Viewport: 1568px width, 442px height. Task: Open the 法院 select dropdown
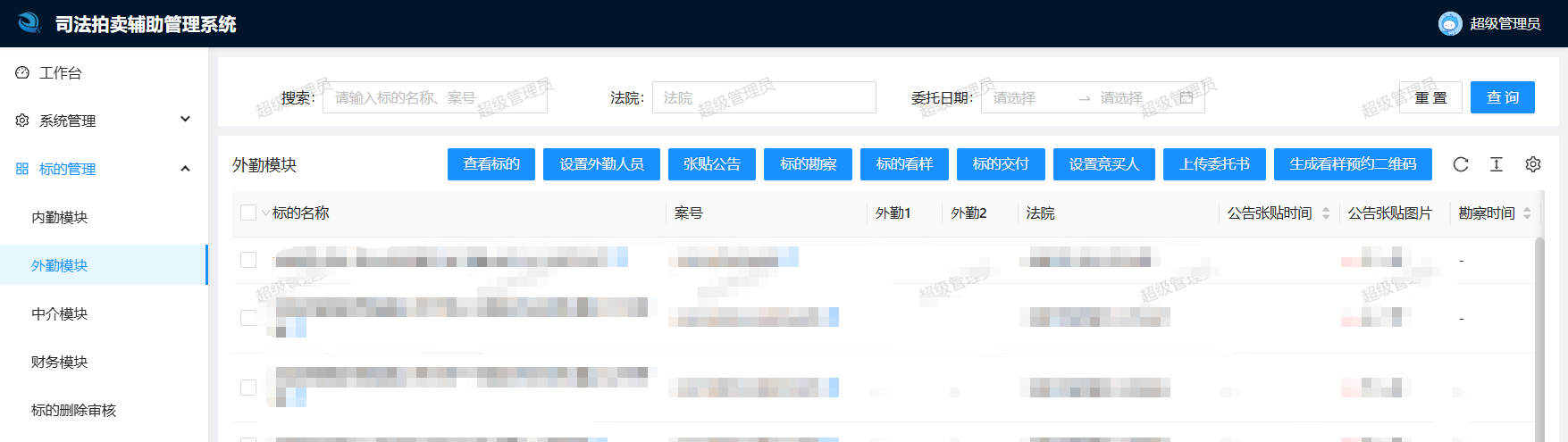(764, 97)
